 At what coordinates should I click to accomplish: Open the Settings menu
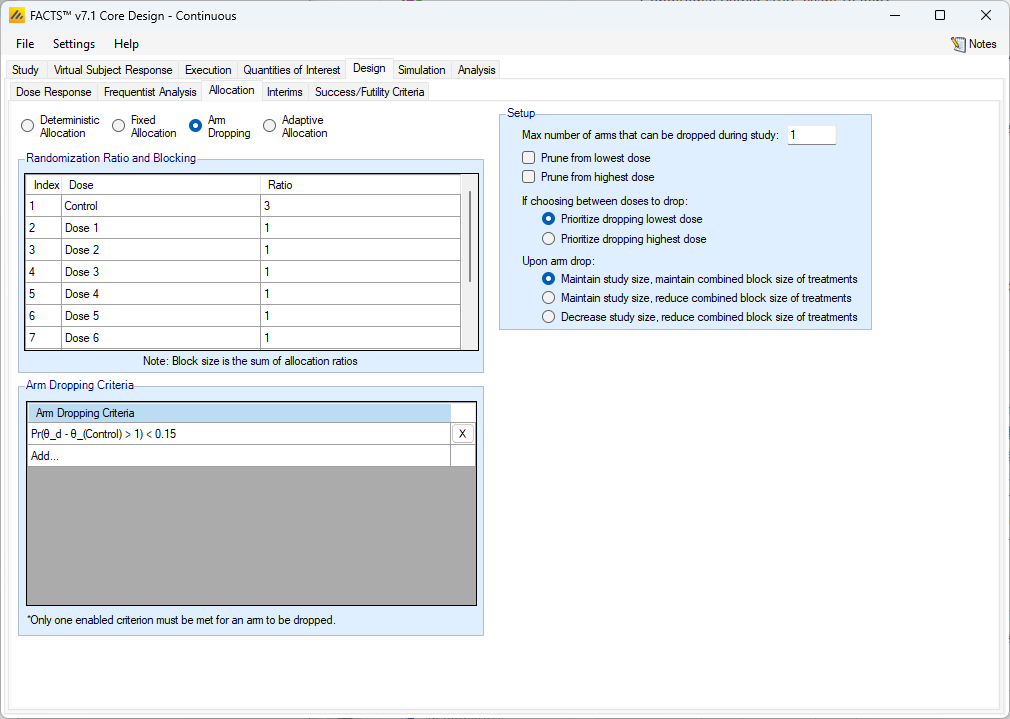[74, 44]
